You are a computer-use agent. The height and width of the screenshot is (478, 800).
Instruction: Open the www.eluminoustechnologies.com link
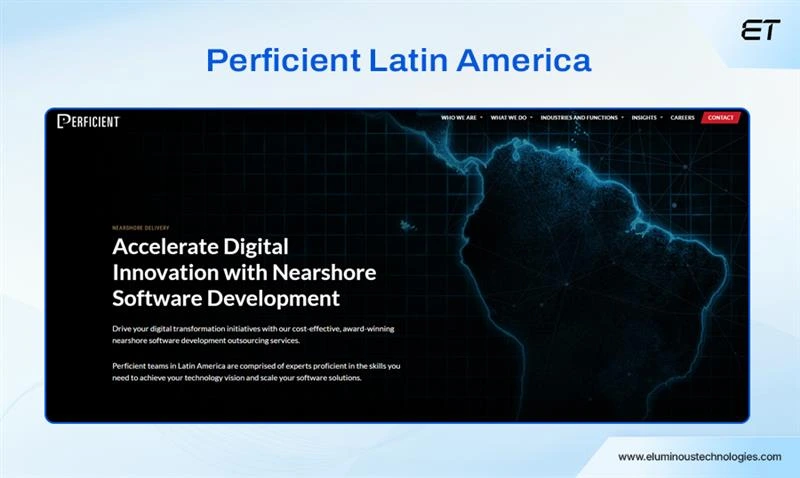pyautogui.click(x=699, y=457)
